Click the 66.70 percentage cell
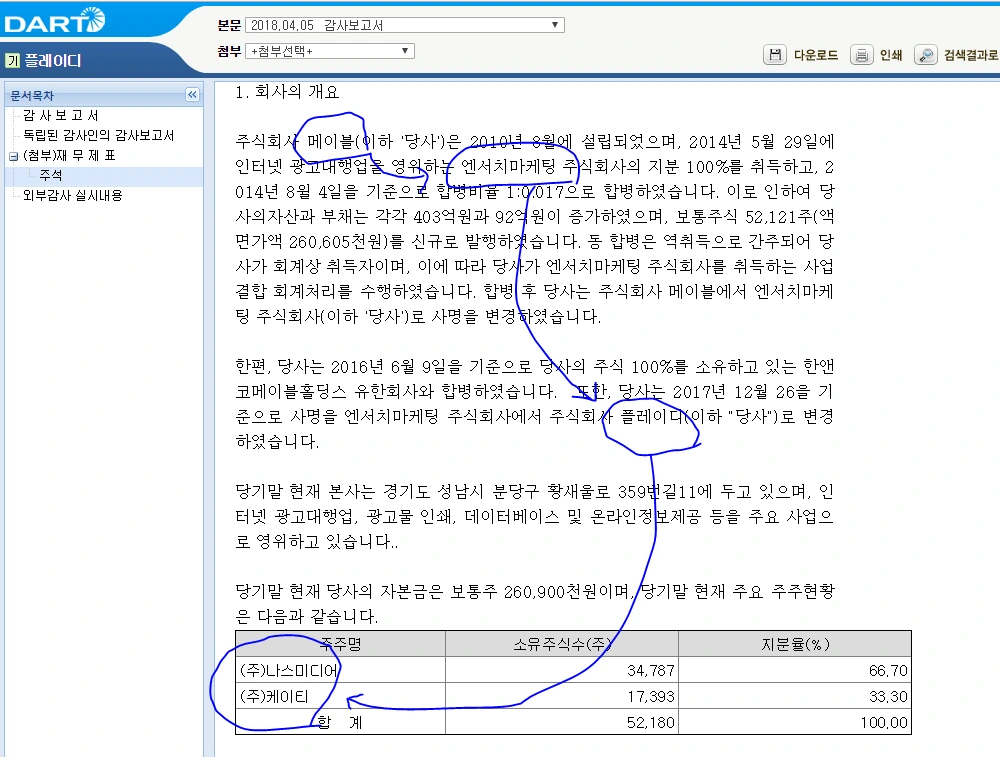Screen dimensions: 1000x757 [x=795, y=670]
